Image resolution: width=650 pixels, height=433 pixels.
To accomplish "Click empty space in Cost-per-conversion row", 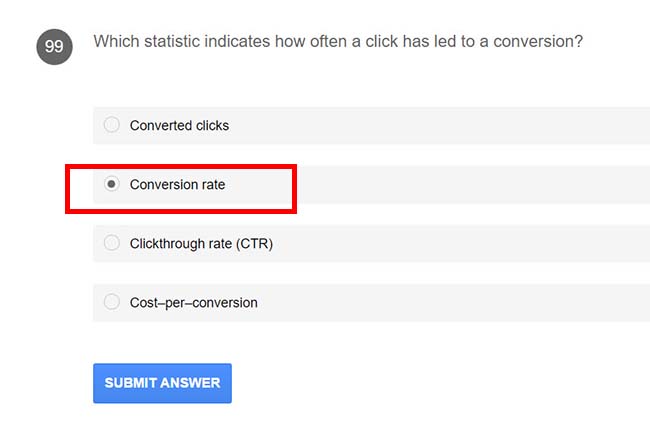I will point(470,303).
